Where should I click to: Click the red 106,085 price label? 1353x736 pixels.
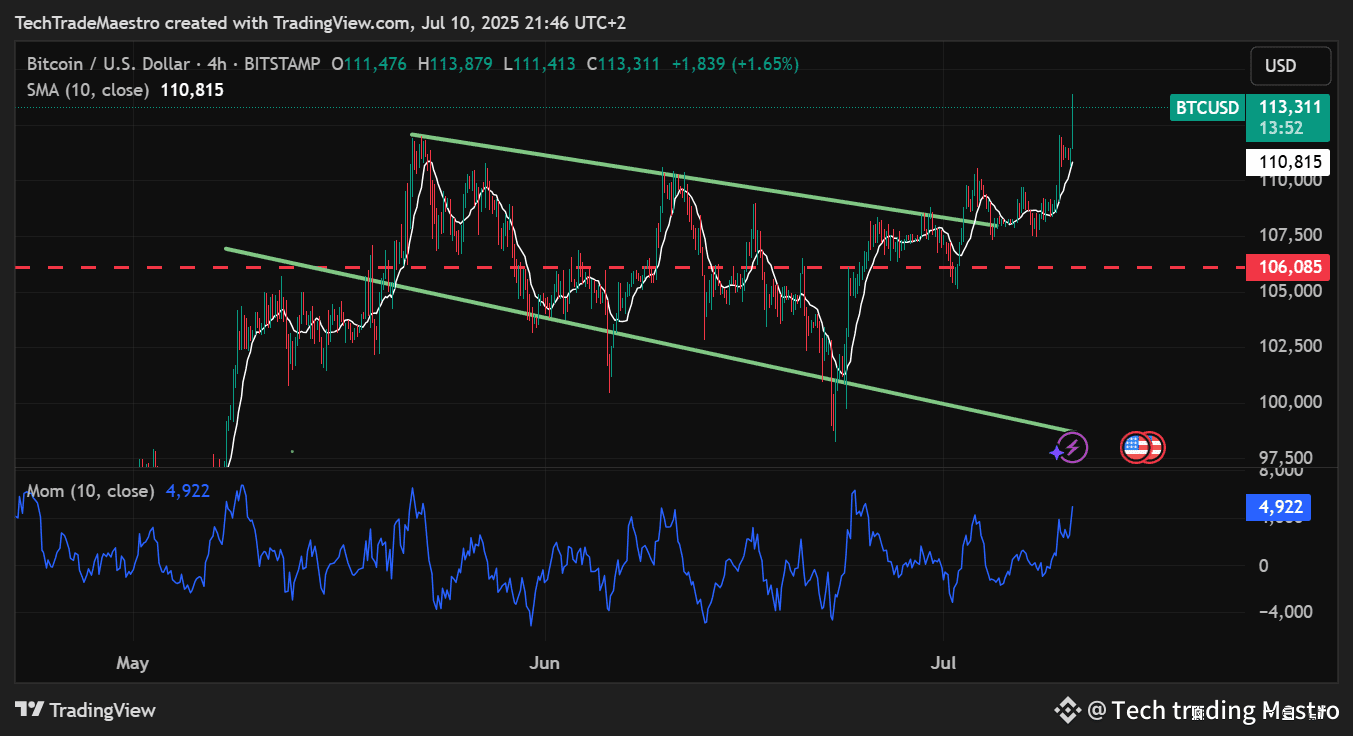tap(1289, 267)
